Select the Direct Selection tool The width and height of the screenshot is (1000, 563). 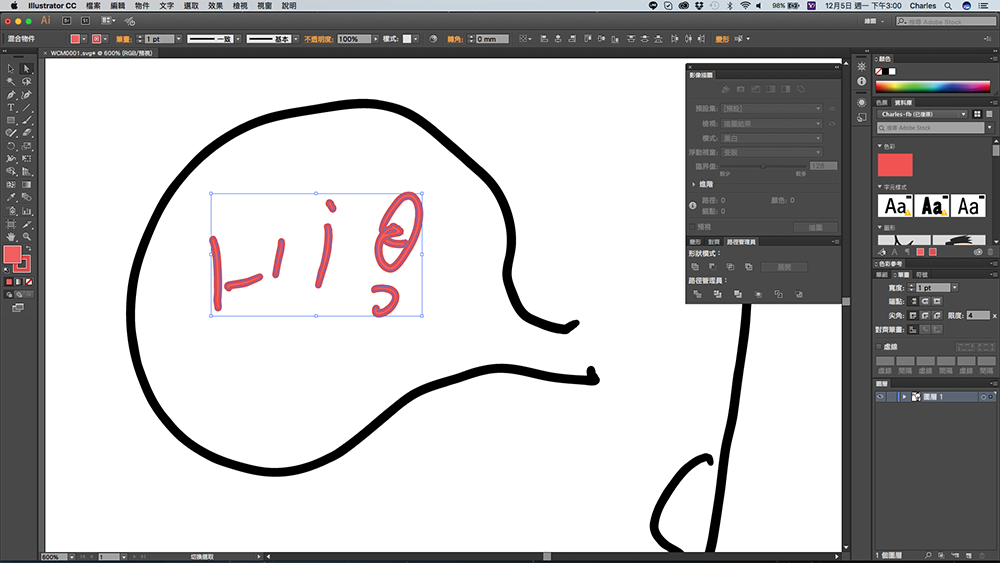tap(27, 69)
